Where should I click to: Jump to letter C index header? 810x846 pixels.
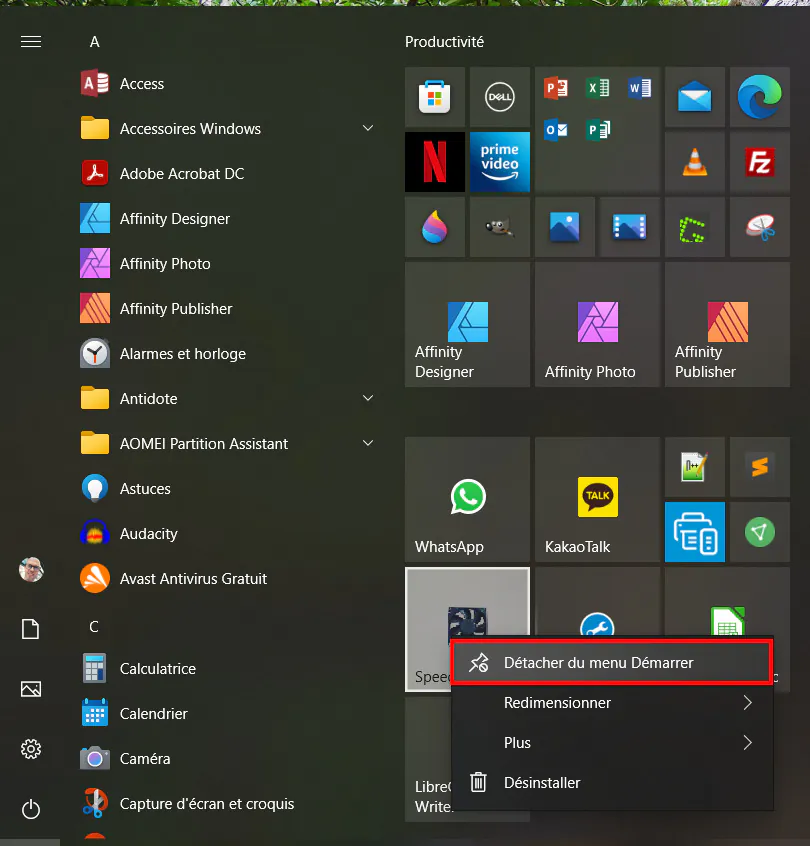pos(94,626)
